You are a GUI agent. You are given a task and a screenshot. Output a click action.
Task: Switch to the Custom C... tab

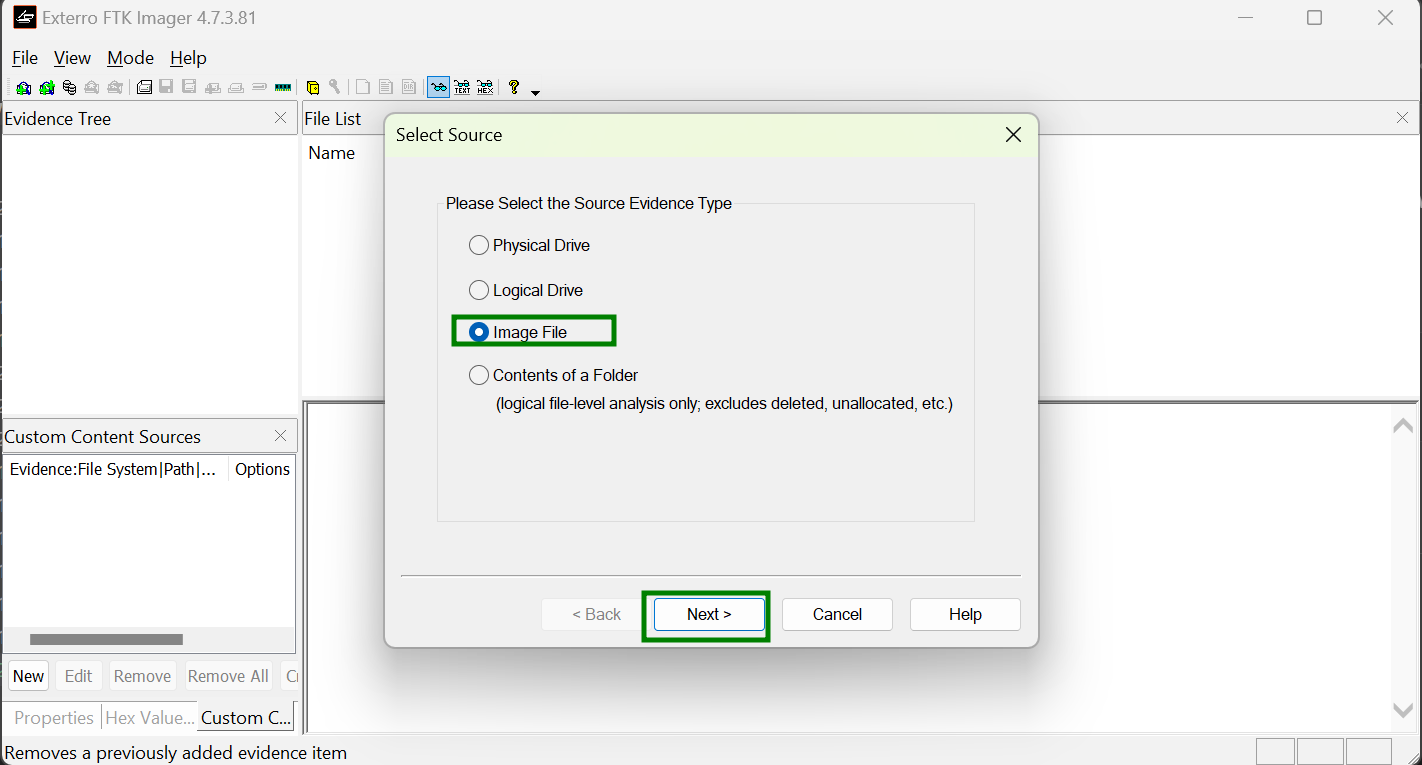pyautogui.click(x=246, y=718)
